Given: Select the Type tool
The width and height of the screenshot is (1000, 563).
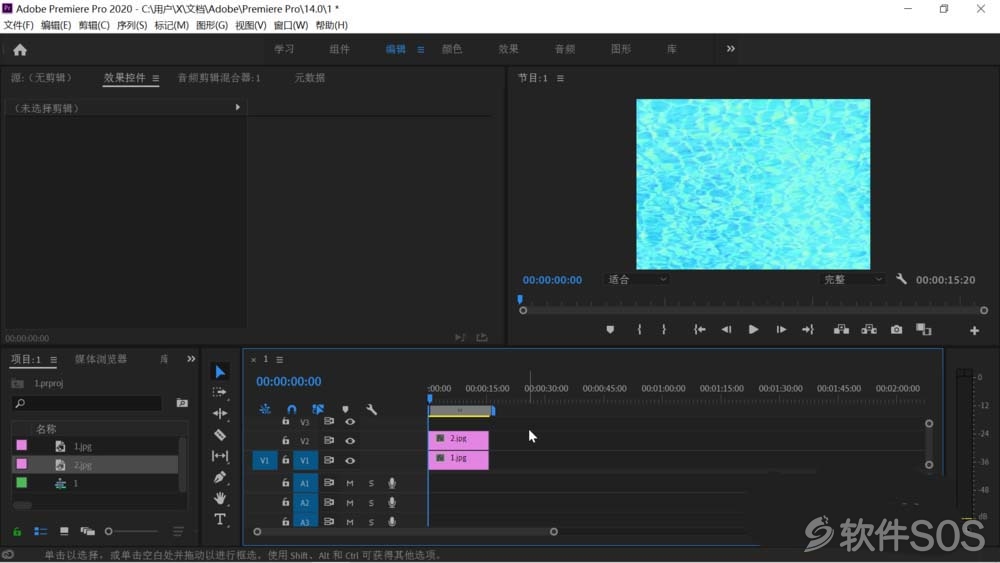Looking at the screenshot, I should point(220,519).
